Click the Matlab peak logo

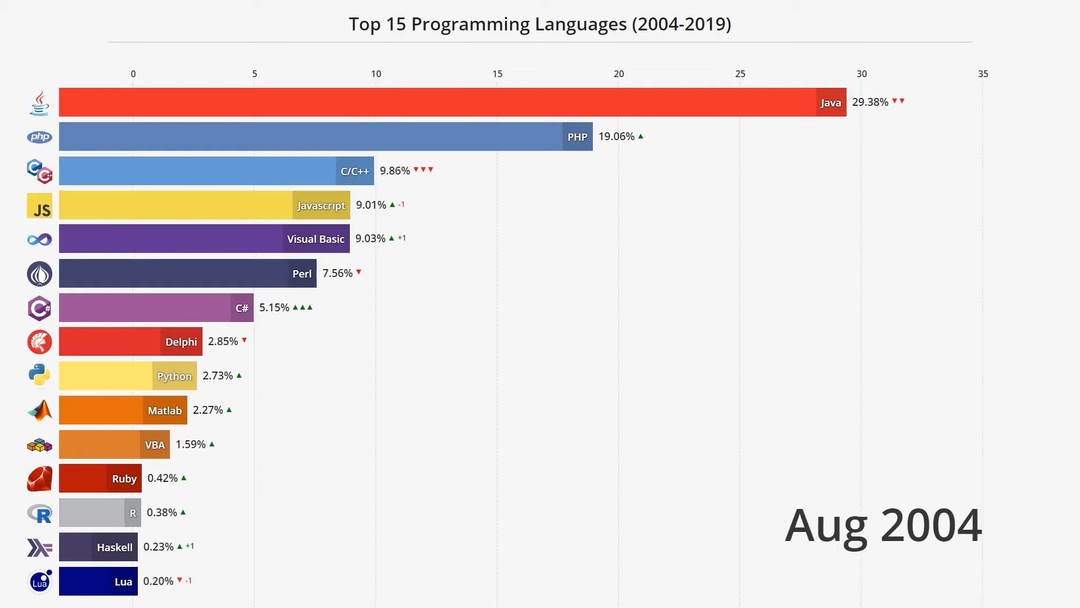(39, 410)
